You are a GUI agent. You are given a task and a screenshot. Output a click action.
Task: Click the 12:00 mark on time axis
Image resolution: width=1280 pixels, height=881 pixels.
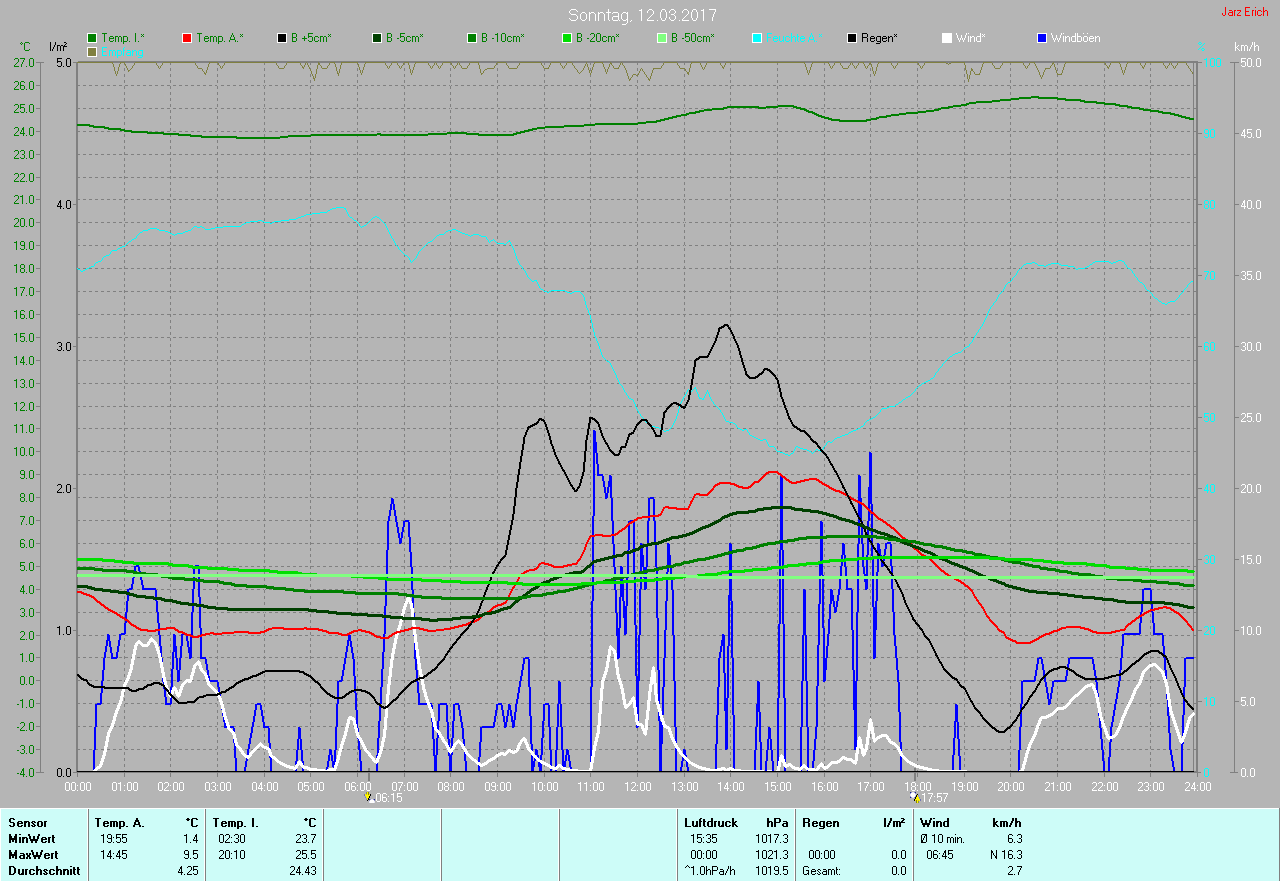(638, 787)
